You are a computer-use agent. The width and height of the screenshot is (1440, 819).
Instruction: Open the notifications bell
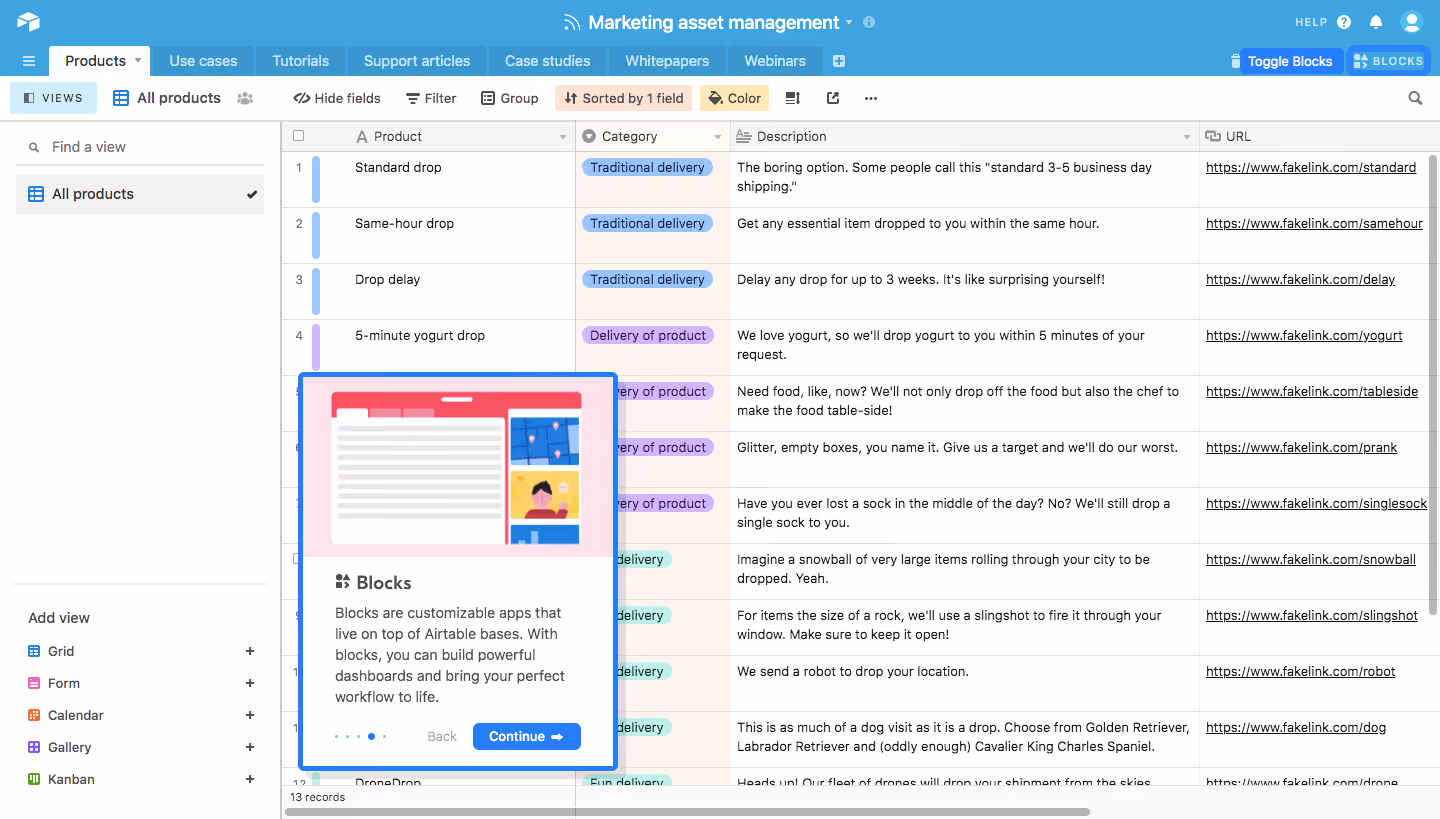pyautogui.click(x=1376, y=22)
